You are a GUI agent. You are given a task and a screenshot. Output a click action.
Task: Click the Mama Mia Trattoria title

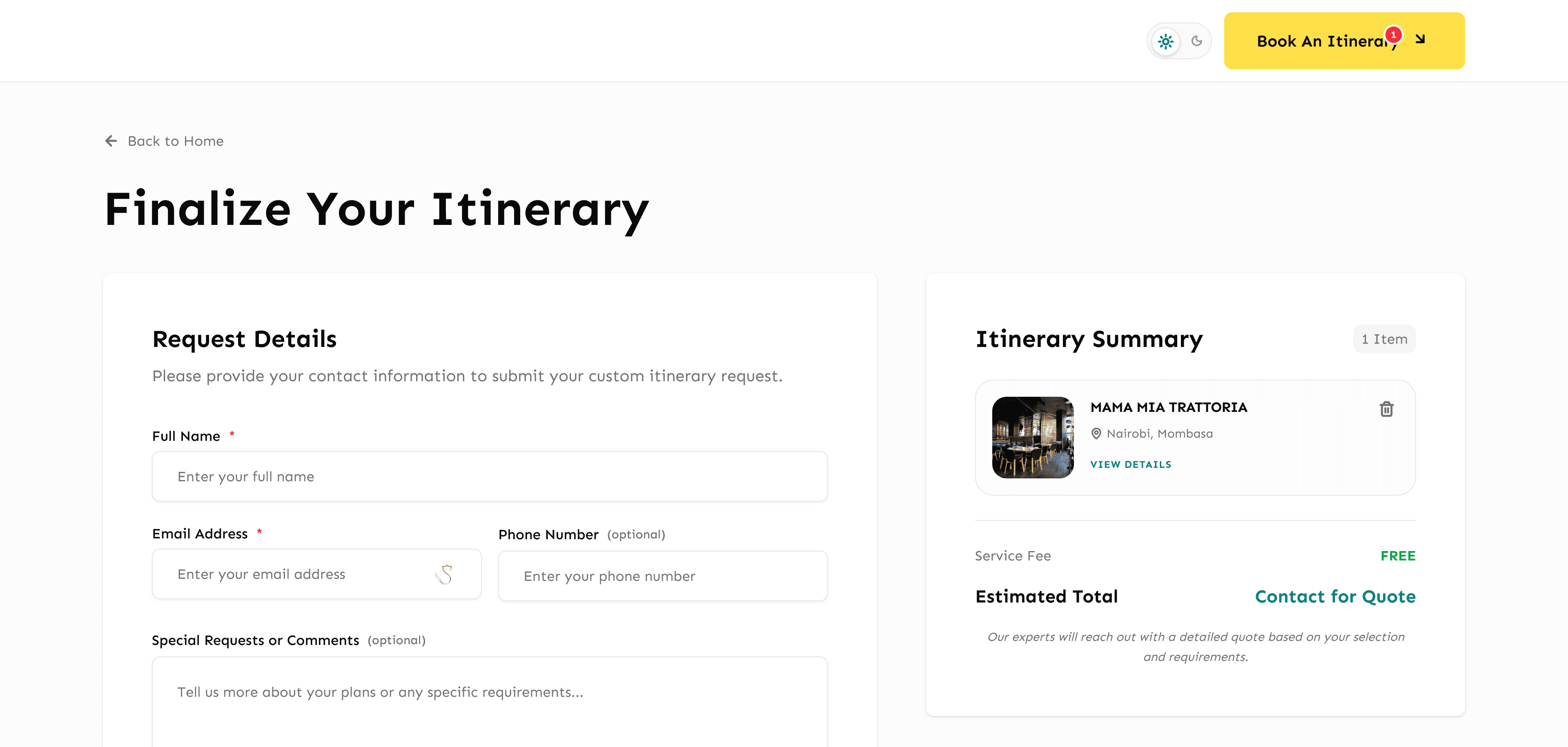click(x=1168, y=407)
